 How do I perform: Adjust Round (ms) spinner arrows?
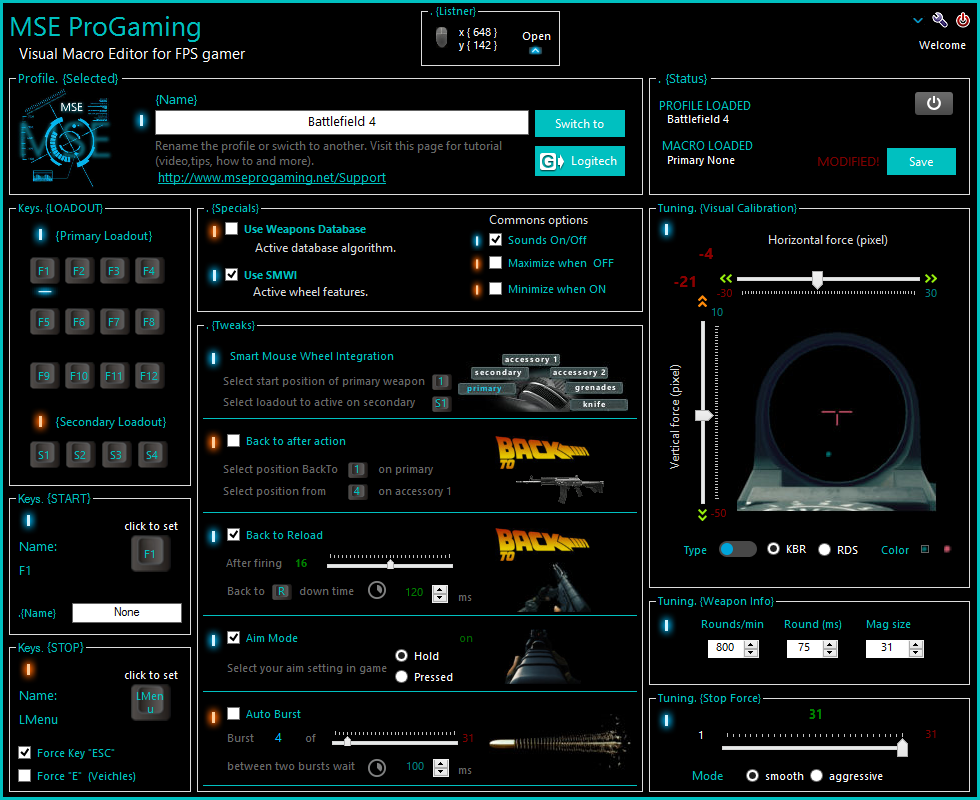click(830, 649)
